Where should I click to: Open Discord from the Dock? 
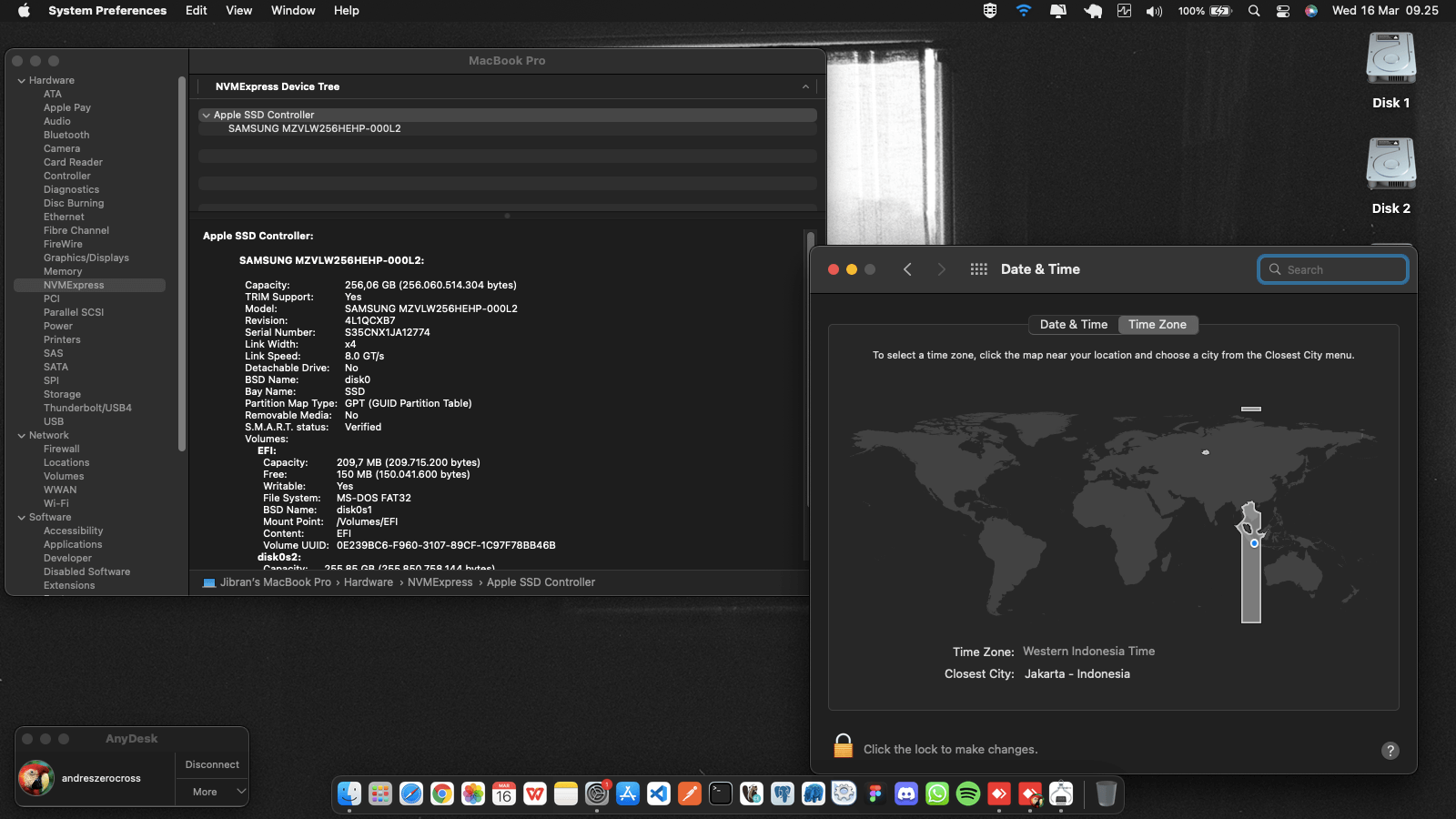(906, 794)
